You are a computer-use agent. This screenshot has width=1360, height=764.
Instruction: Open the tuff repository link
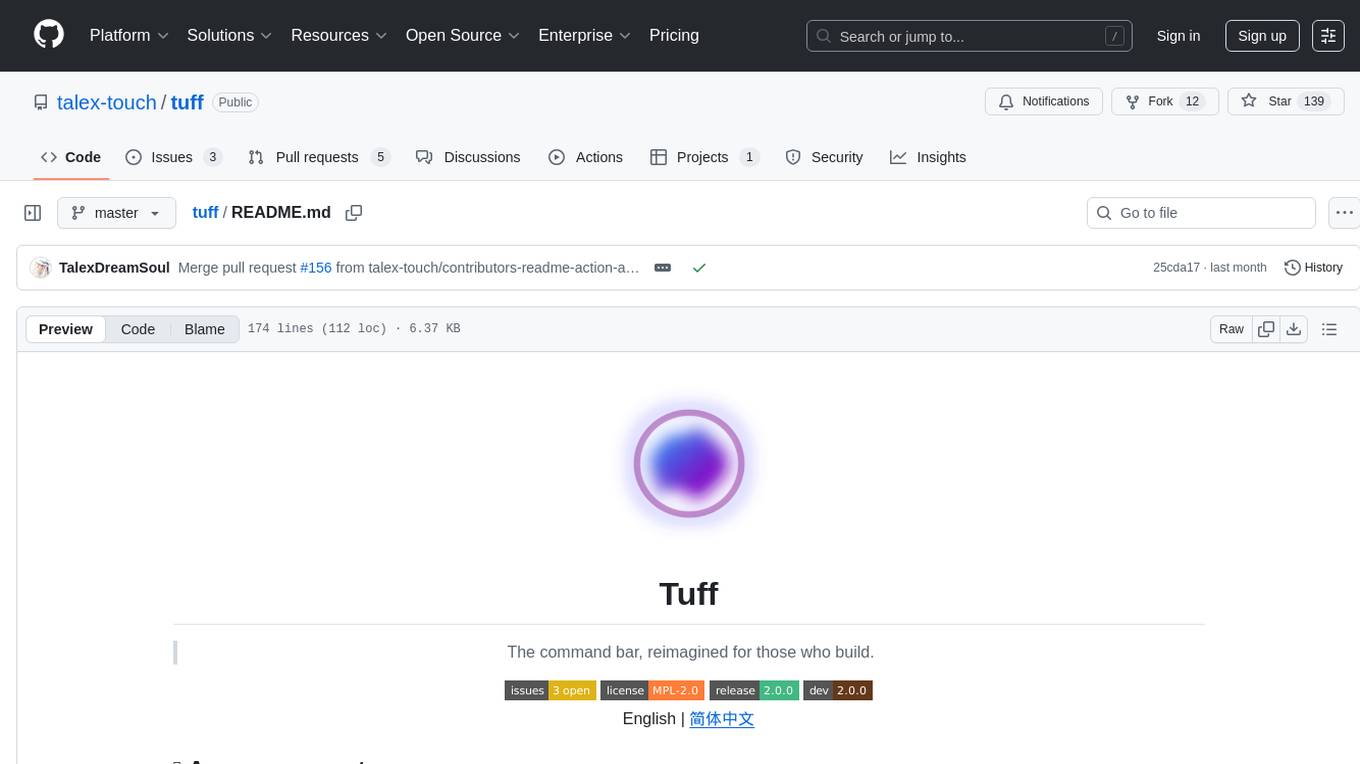187,102
